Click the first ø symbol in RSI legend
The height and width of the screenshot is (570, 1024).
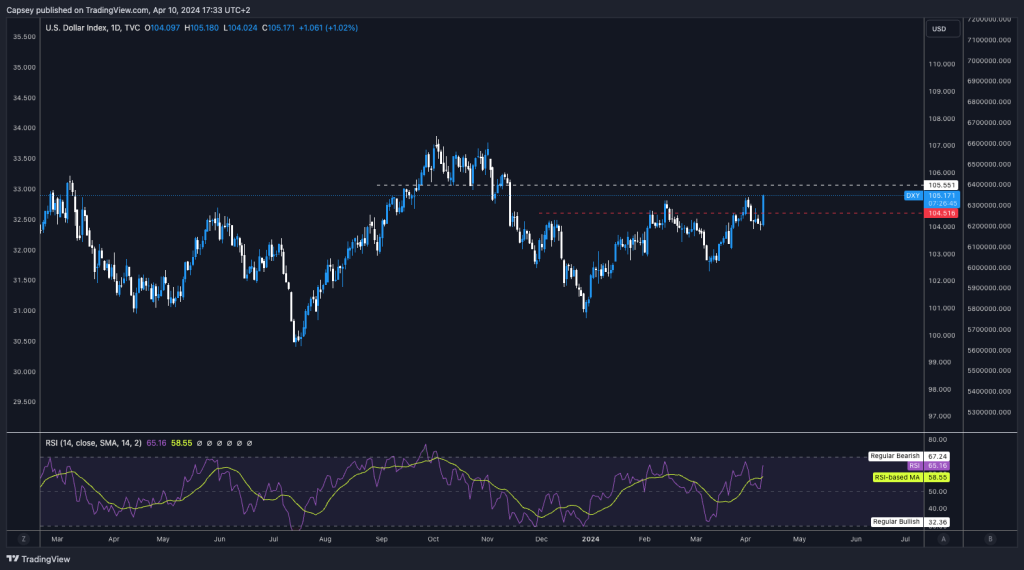click(199, 442)
